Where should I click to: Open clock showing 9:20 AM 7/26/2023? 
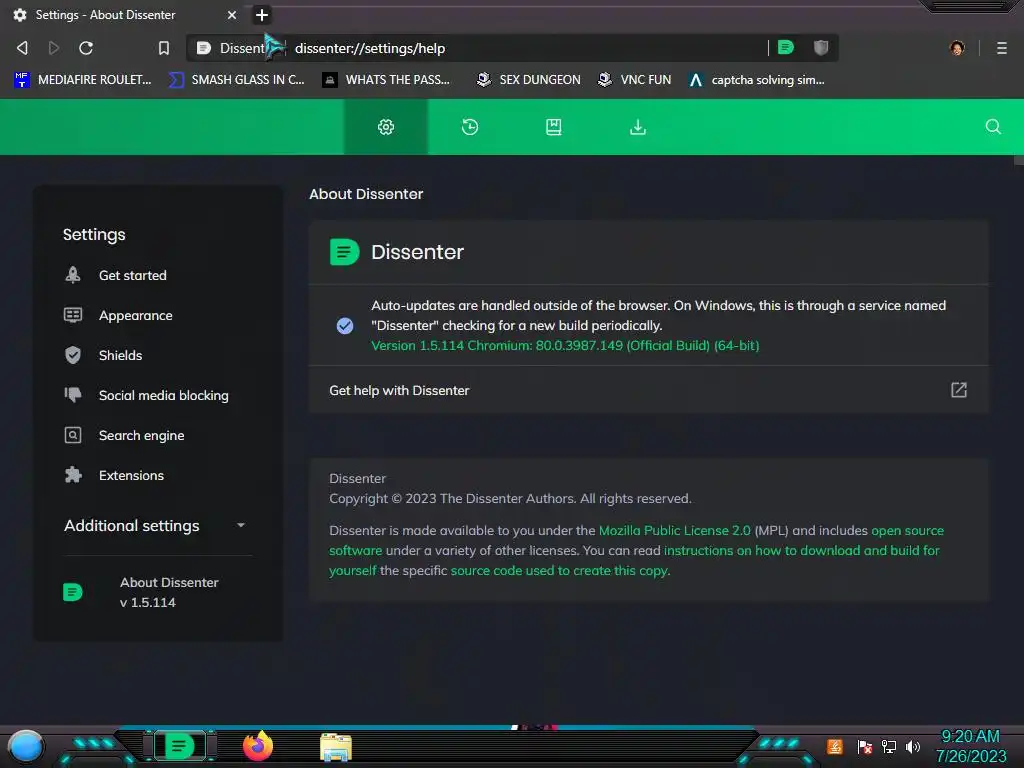971,746
